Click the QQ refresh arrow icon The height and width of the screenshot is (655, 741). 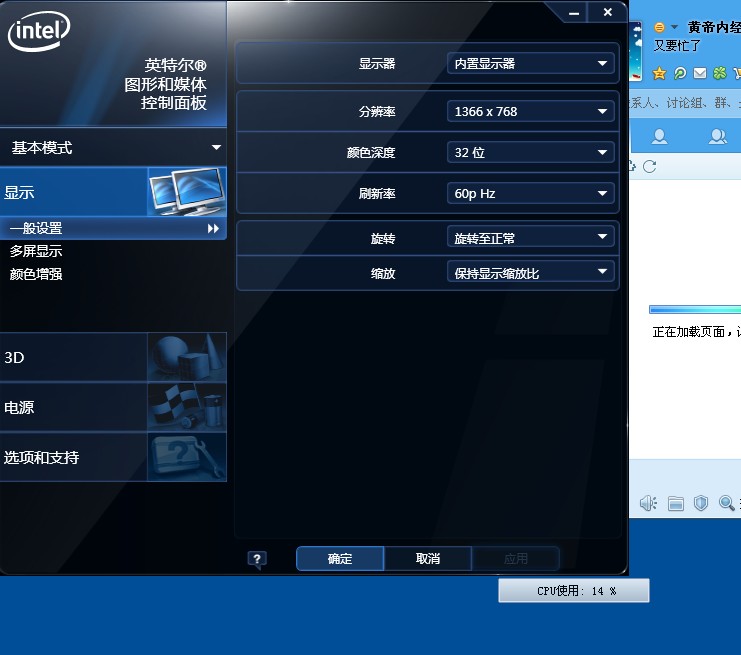tap(649, 165)
